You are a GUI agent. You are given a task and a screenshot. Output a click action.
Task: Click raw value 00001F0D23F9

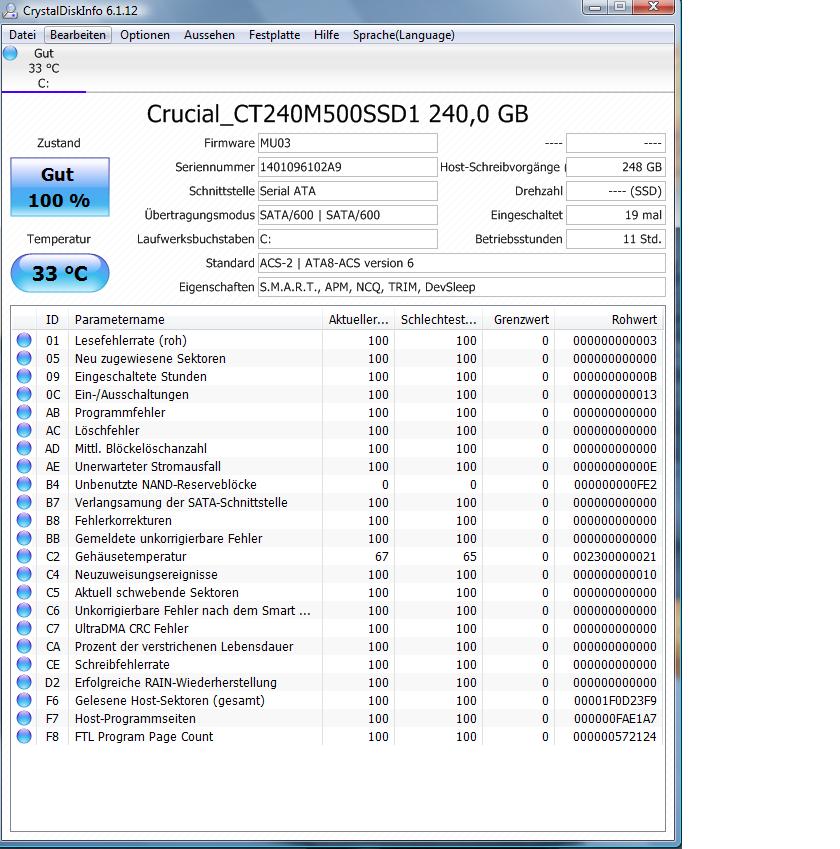(615, 701)
